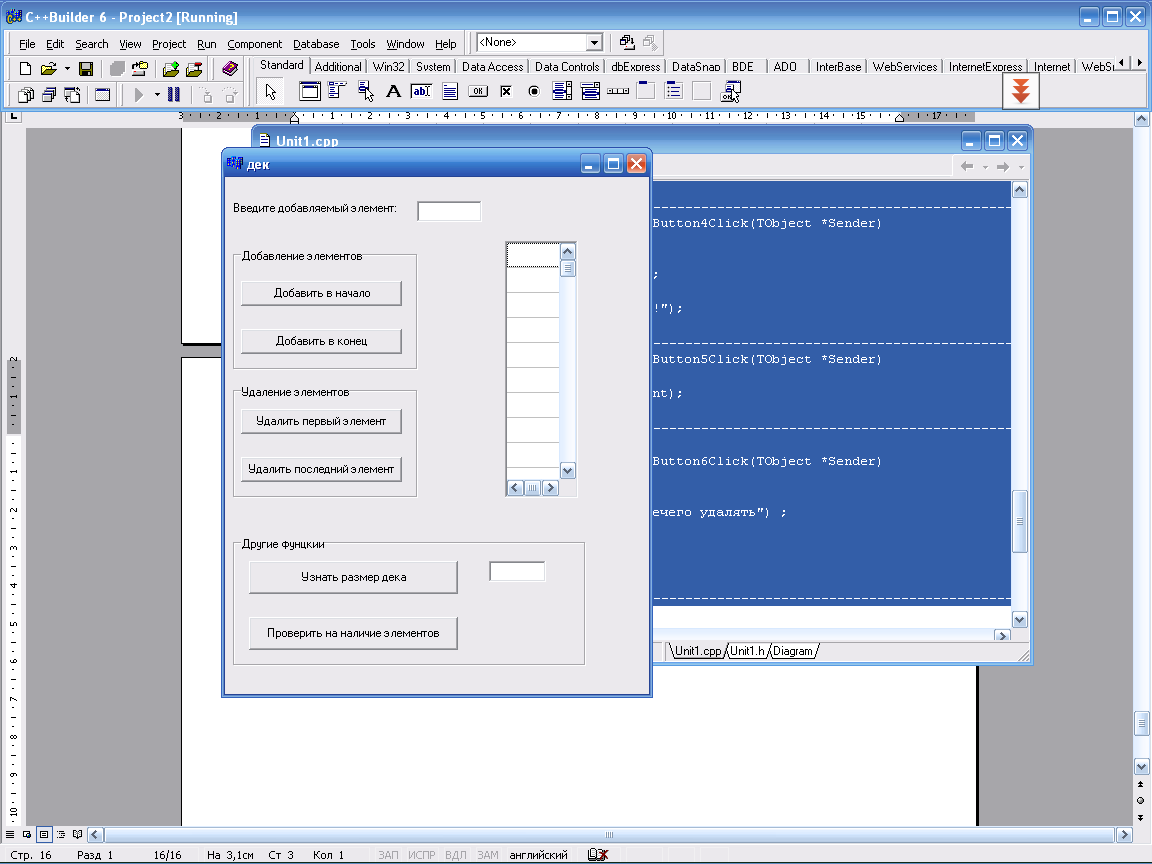
Task: Open the Project menu
Action: tap(169, 44)
